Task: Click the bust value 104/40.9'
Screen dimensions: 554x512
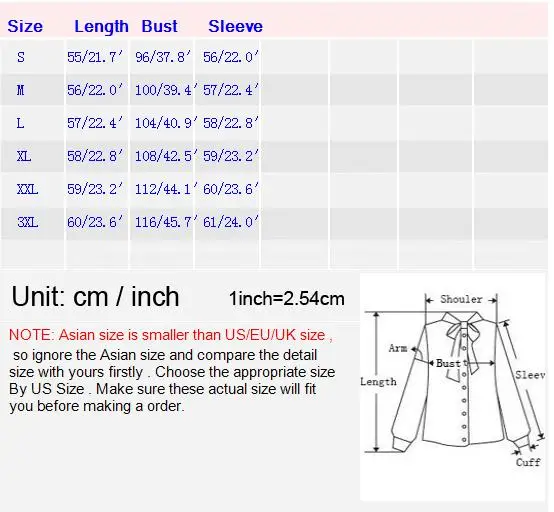Action: (166, 123)
